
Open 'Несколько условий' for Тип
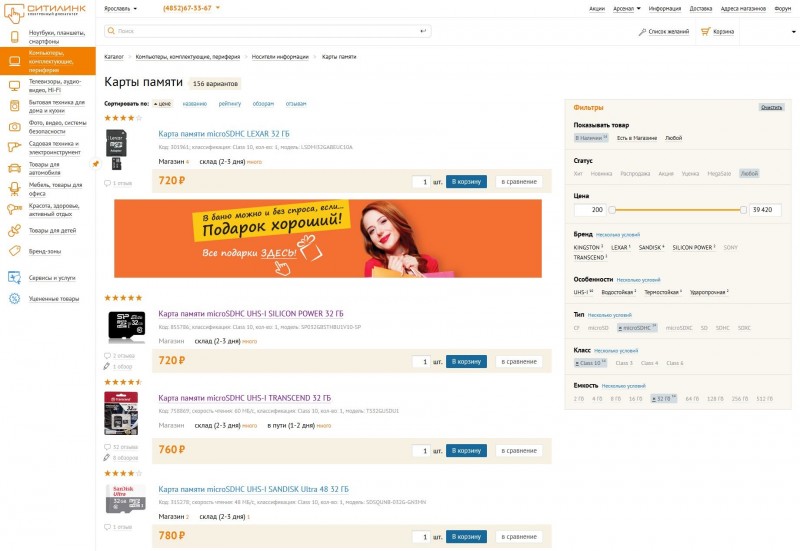coord(609,315)
